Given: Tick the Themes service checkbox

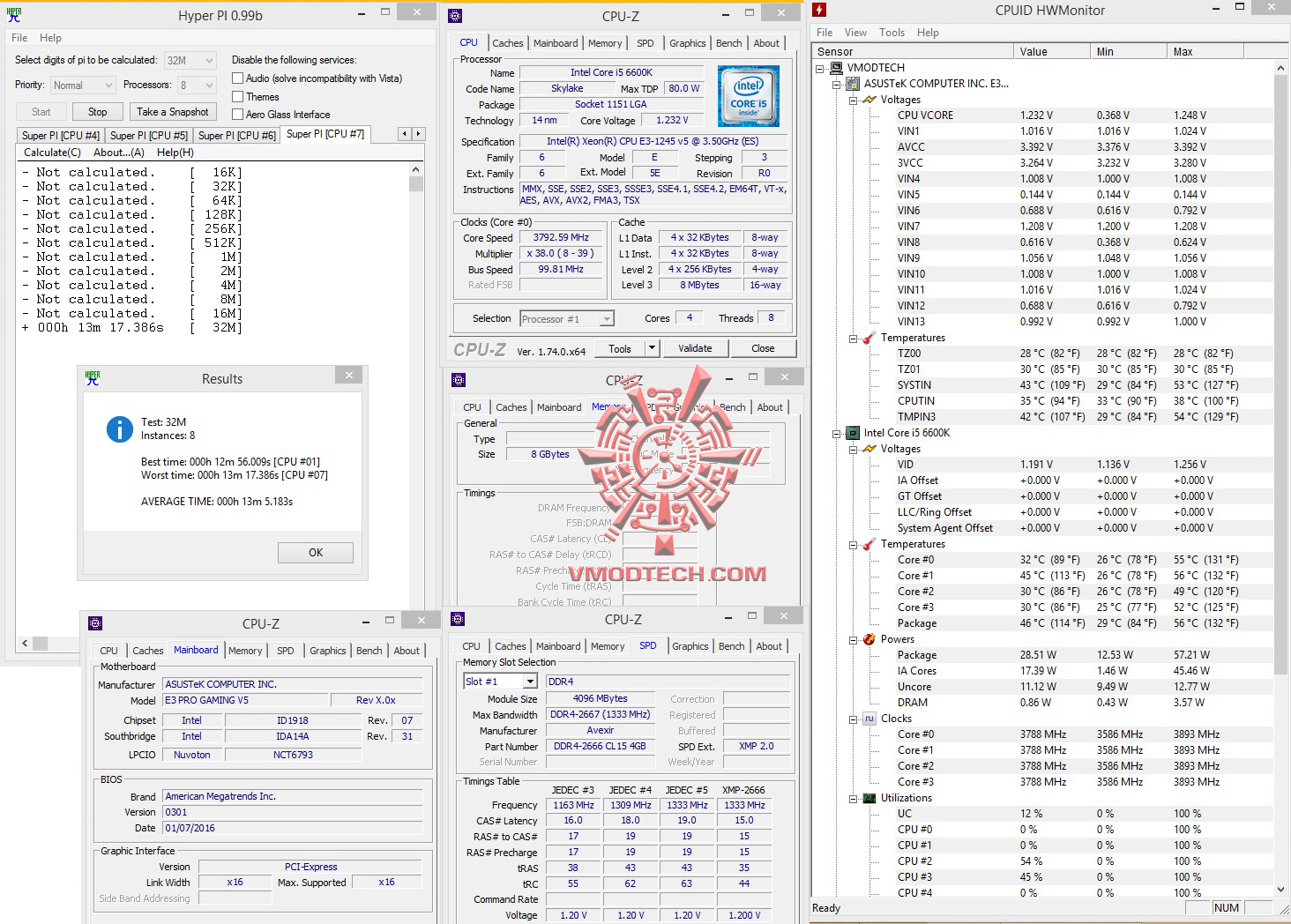Looking at the screenshot, I should tap(237, 96).
